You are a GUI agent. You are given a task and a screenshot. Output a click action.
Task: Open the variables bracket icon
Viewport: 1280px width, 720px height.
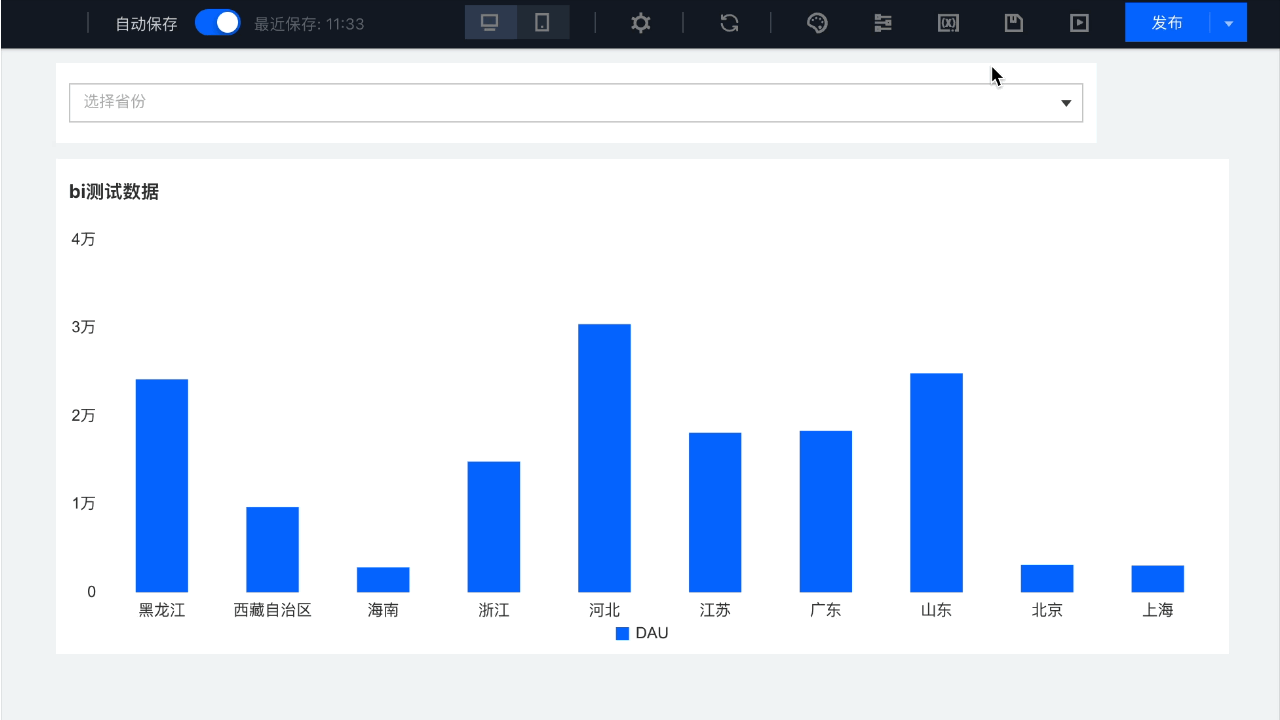[x=948, y=23]
